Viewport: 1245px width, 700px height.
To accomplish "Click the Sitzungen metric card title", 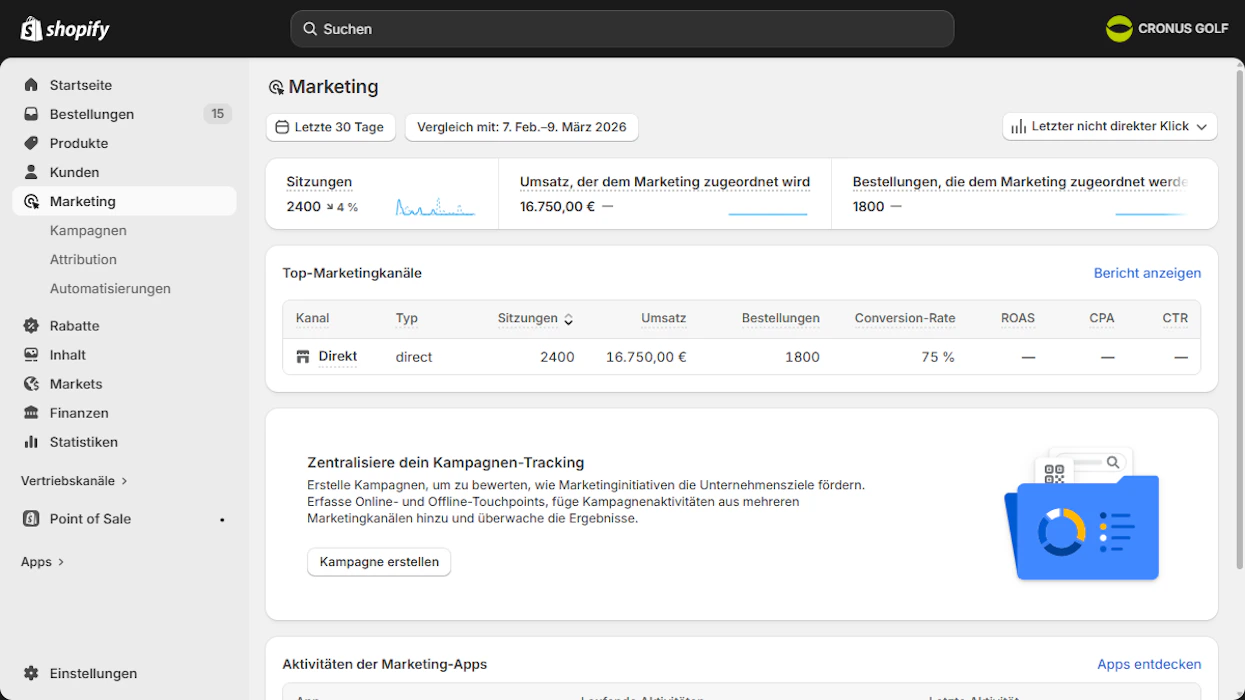I will [319, 182].
